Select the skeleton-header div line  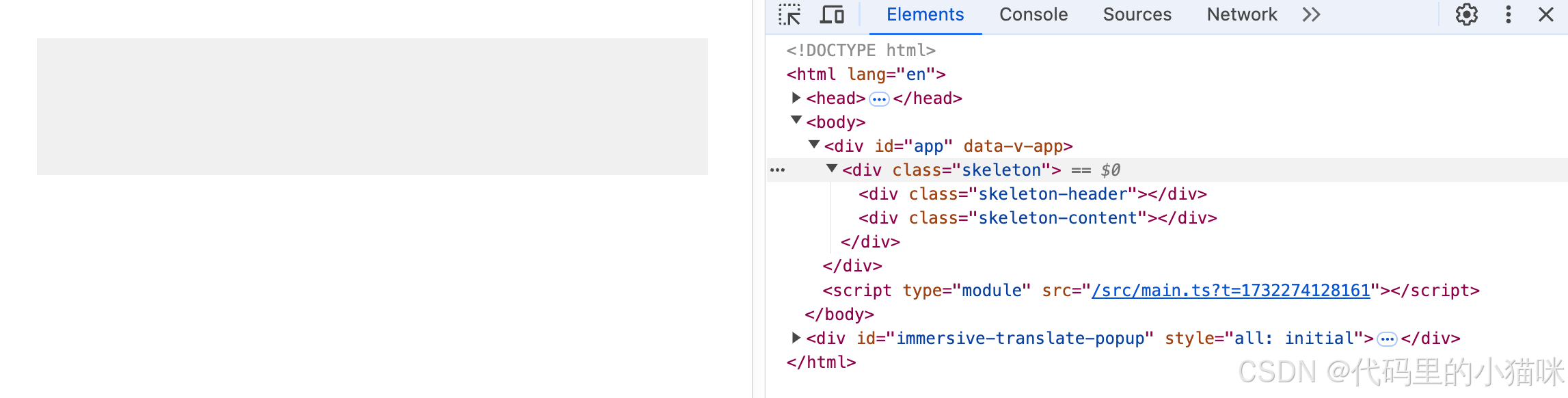coord(1033,194)
